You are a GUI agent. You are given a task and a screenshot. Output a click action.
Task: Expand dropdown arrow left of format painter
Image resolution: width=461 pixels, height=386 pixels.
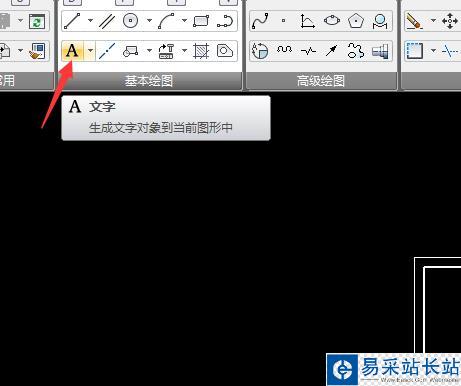pos(20,51)
